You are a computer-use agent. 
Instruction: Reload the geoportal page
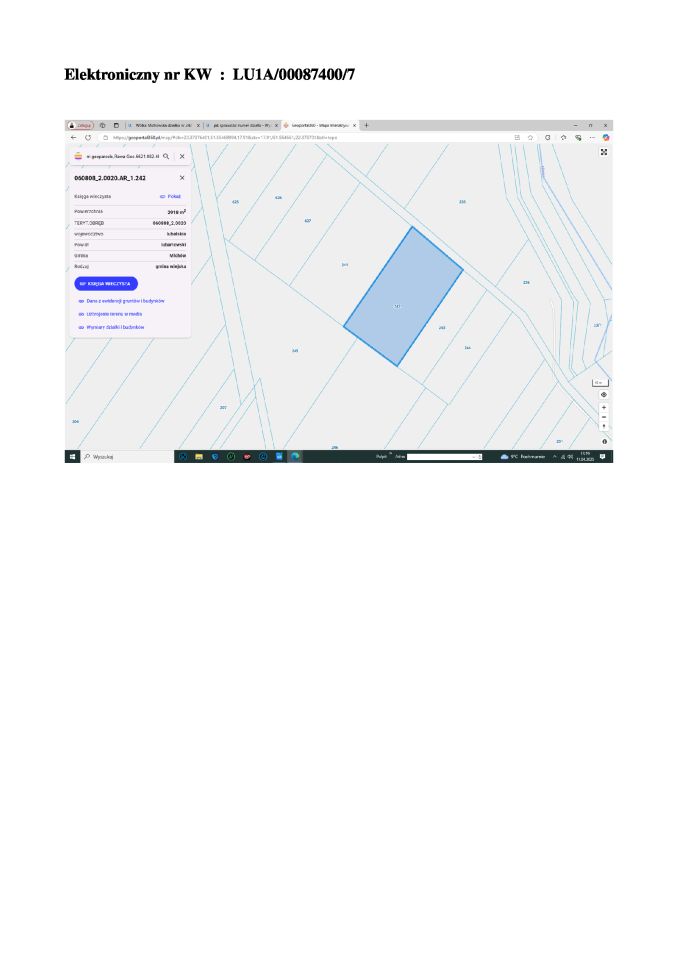point(88,138)
